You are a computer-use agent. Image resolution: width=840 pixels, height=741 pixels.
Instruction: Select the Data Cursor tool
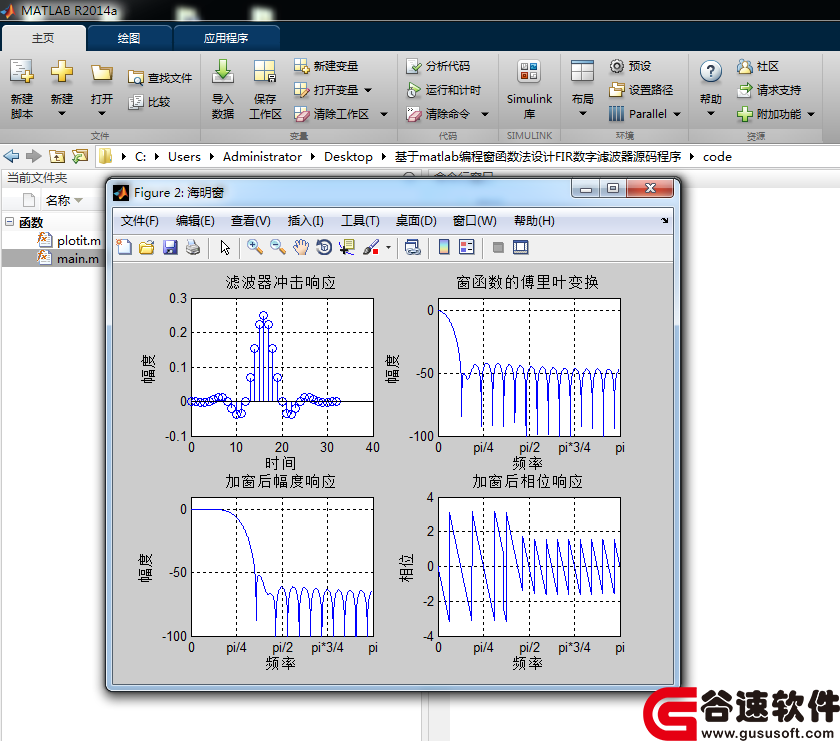pyautogui.click(x=347, y=247)
